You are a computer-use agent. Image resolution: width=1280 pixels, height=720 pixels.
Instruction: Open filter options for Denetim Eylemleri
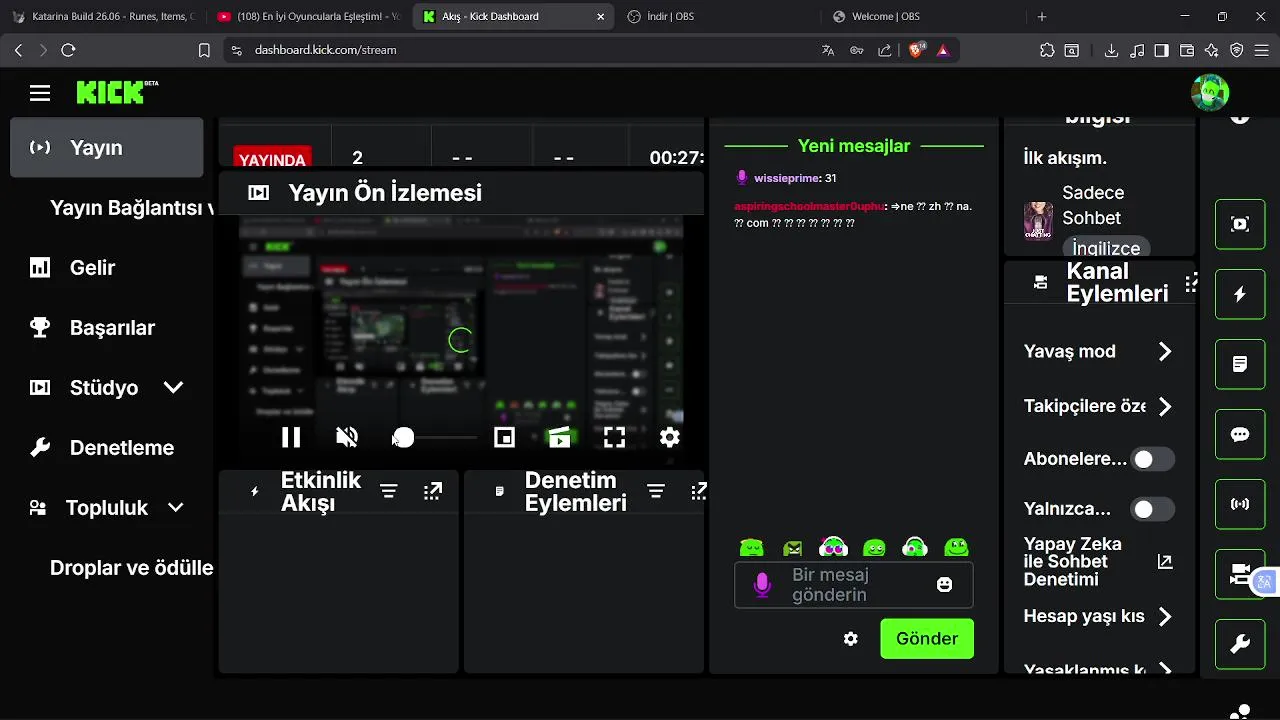[656, 491]
